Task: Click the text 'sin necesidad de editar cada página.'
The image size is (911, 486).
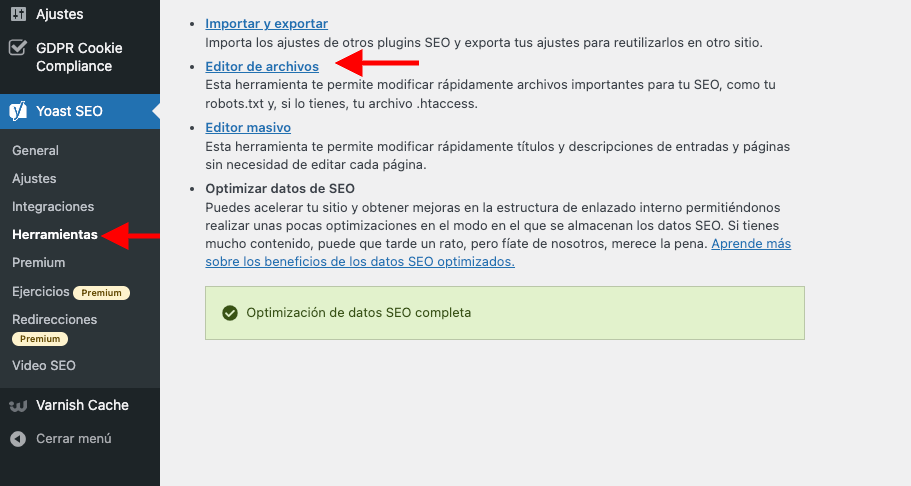Action: pyautogui.click(x=315, y=165)
